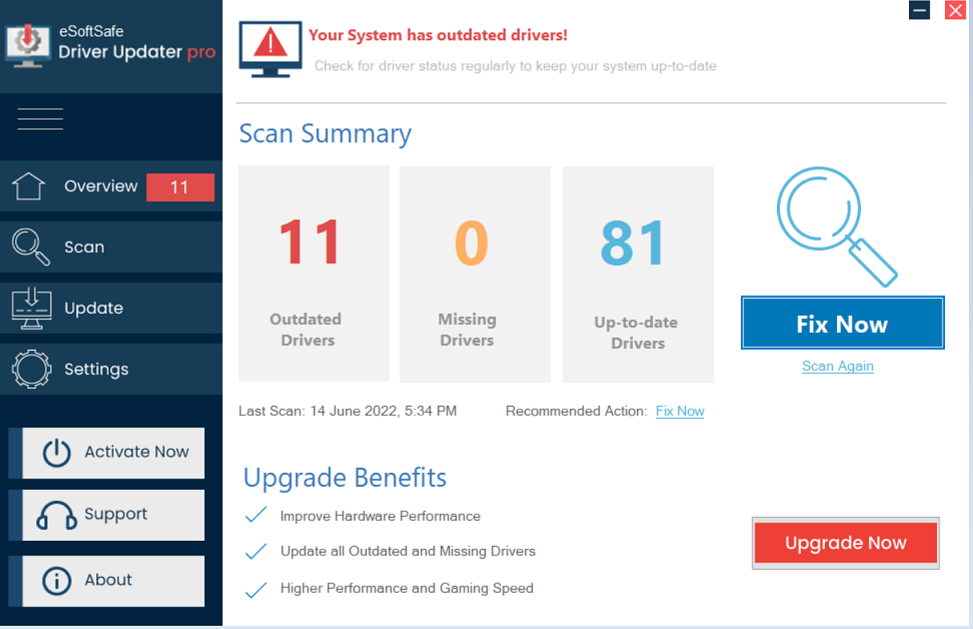Open the hamburger menu in sidebar
The width and height of the screenshot is (973, 629).
pos(40,118)
